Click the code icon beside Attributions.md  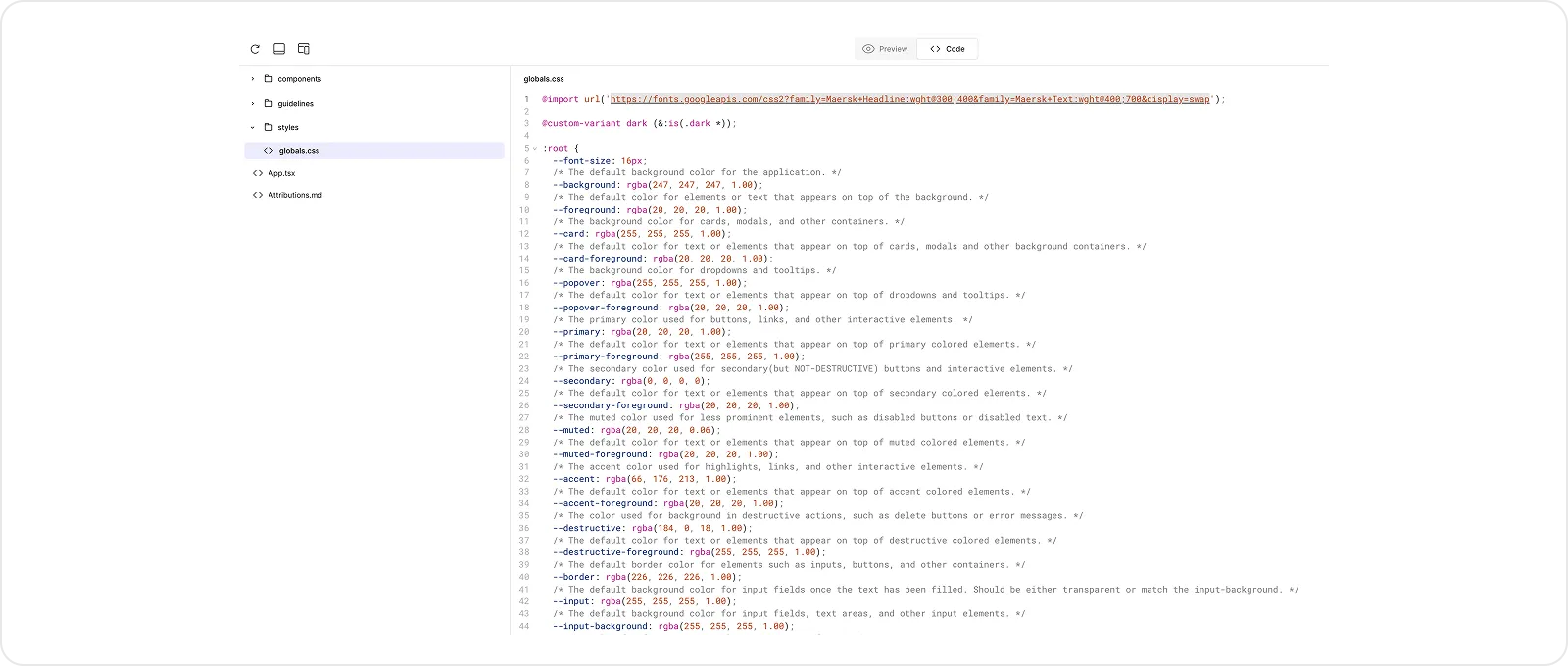[x=259, y=195]
